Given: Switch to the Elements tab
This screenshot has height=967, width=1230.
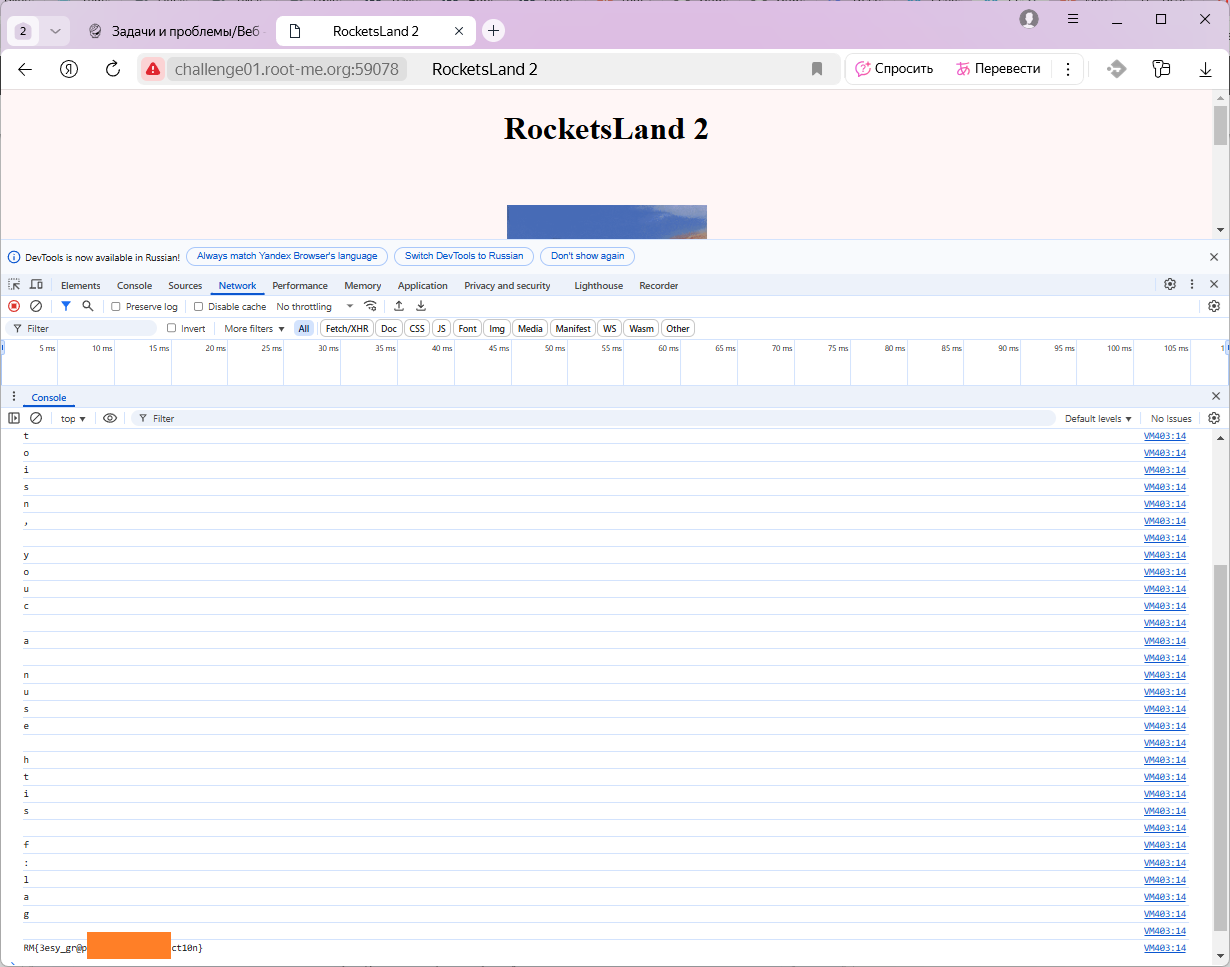Looking at the screenshot, I should pos(81,285).
